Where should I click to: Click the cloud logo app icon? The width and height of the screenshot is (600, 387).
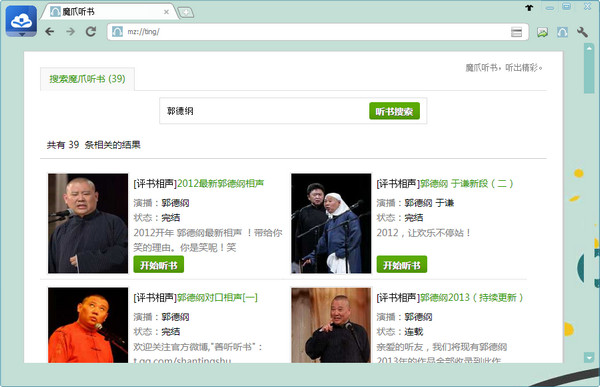point(21,21)
